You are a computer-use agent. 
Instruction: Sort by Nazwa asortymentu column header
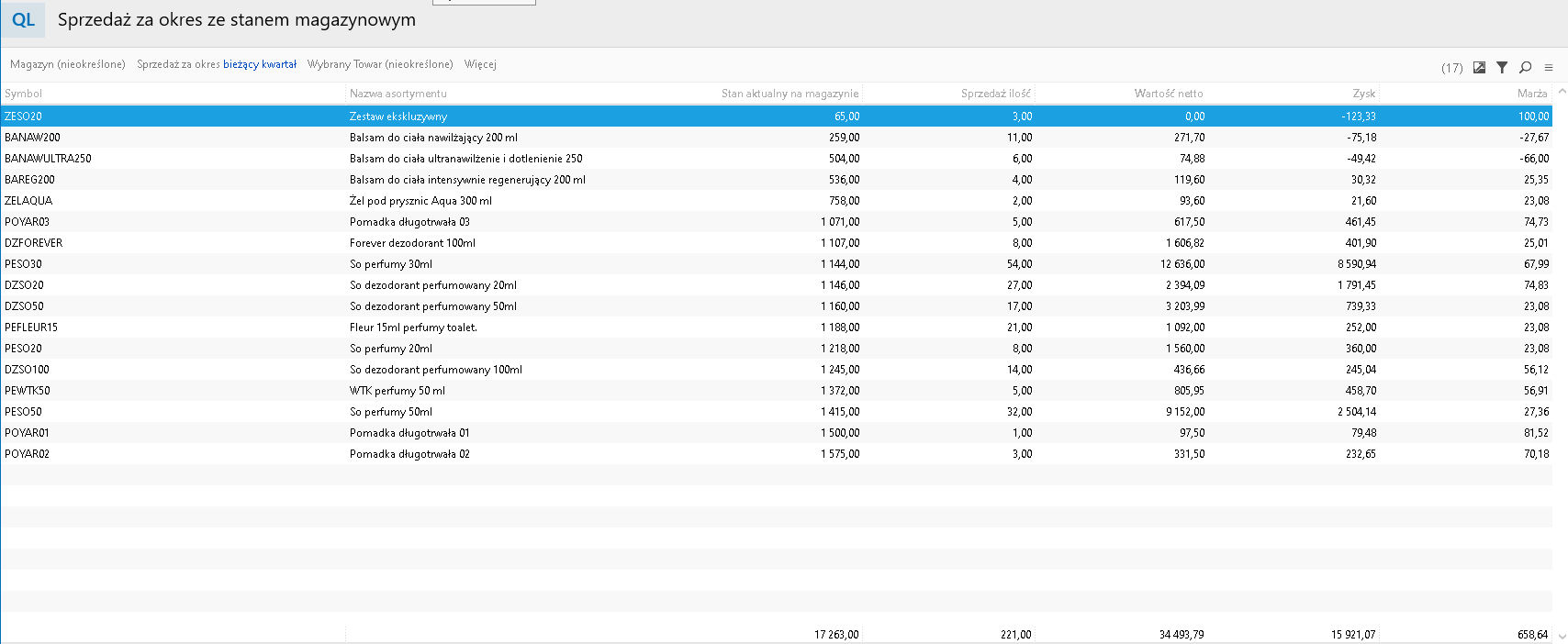click(398, 94)
